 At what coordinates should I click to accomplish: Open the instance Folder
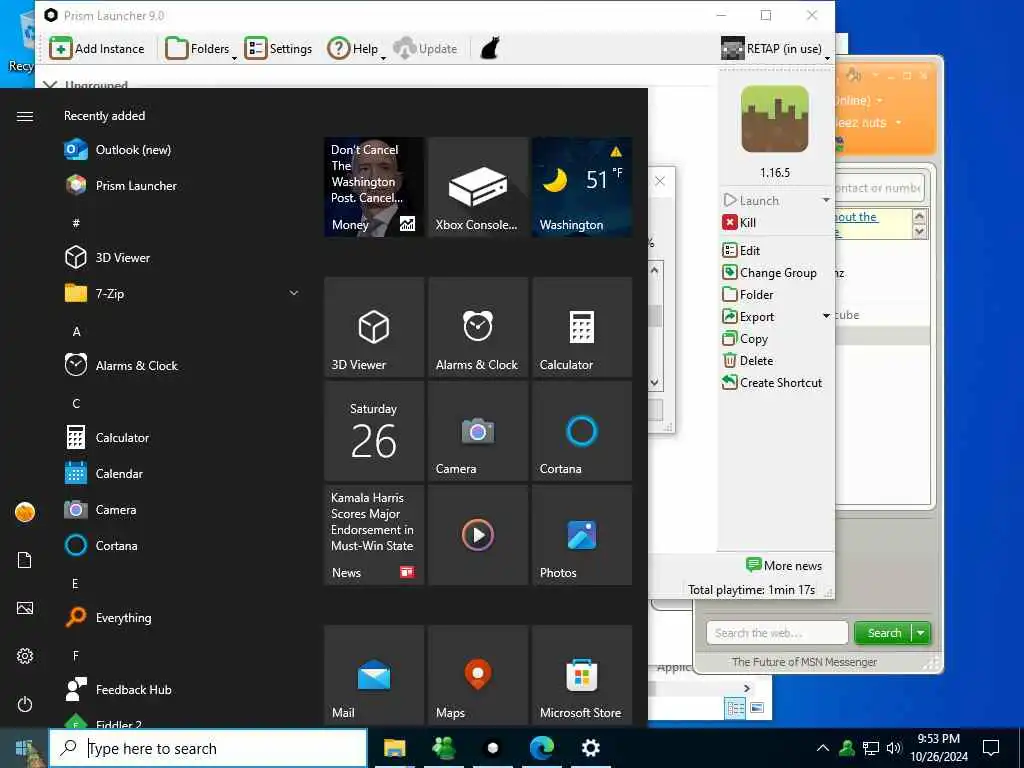coord(748,295)
